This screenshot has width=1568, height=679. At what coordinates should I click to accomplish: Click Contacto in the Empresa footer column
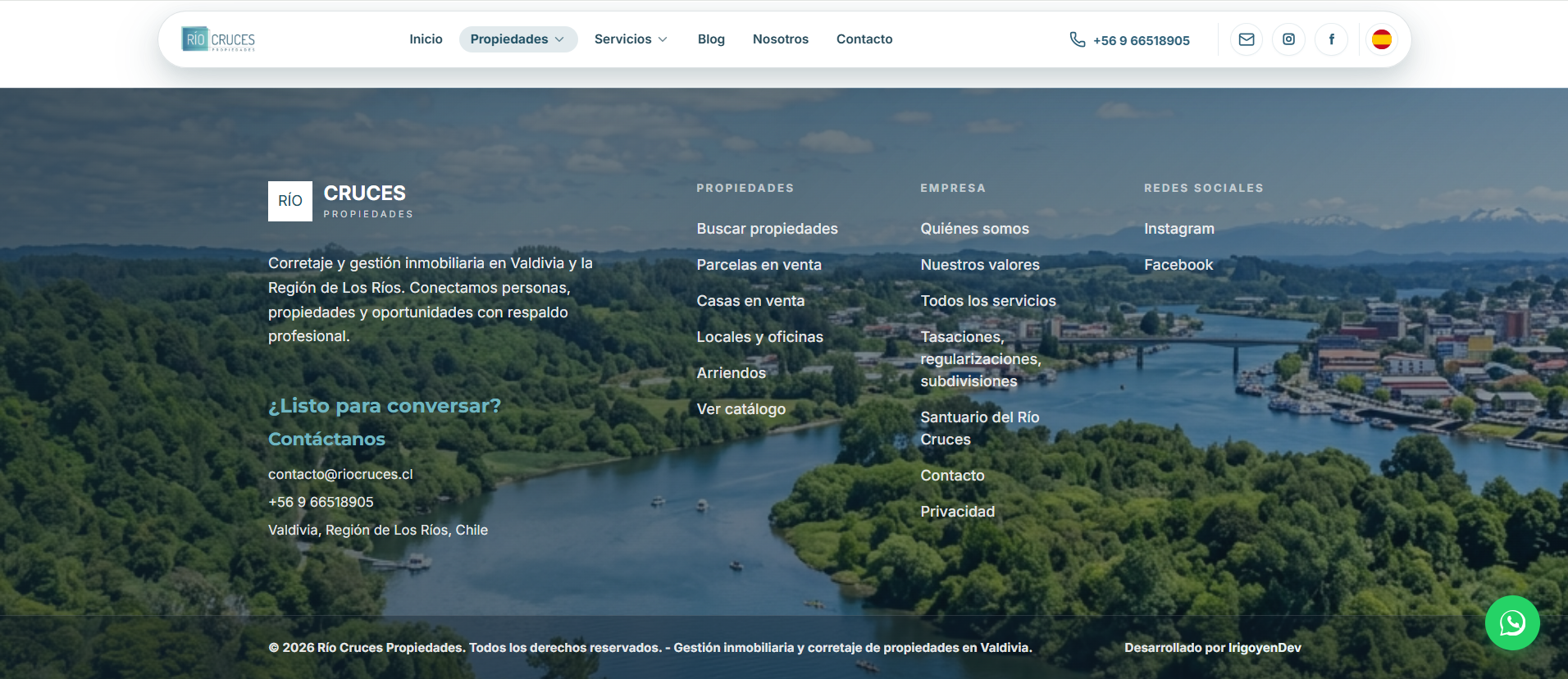pyautogui.click(x=952, y=476)
